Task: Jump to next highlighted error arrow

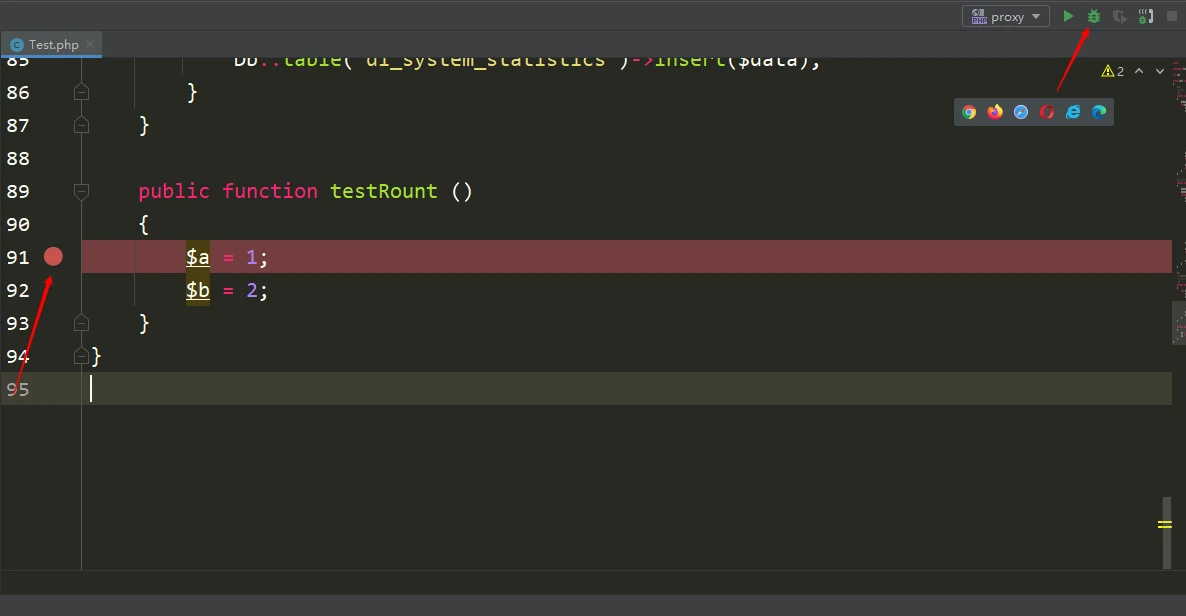Action: [1160, 71]
